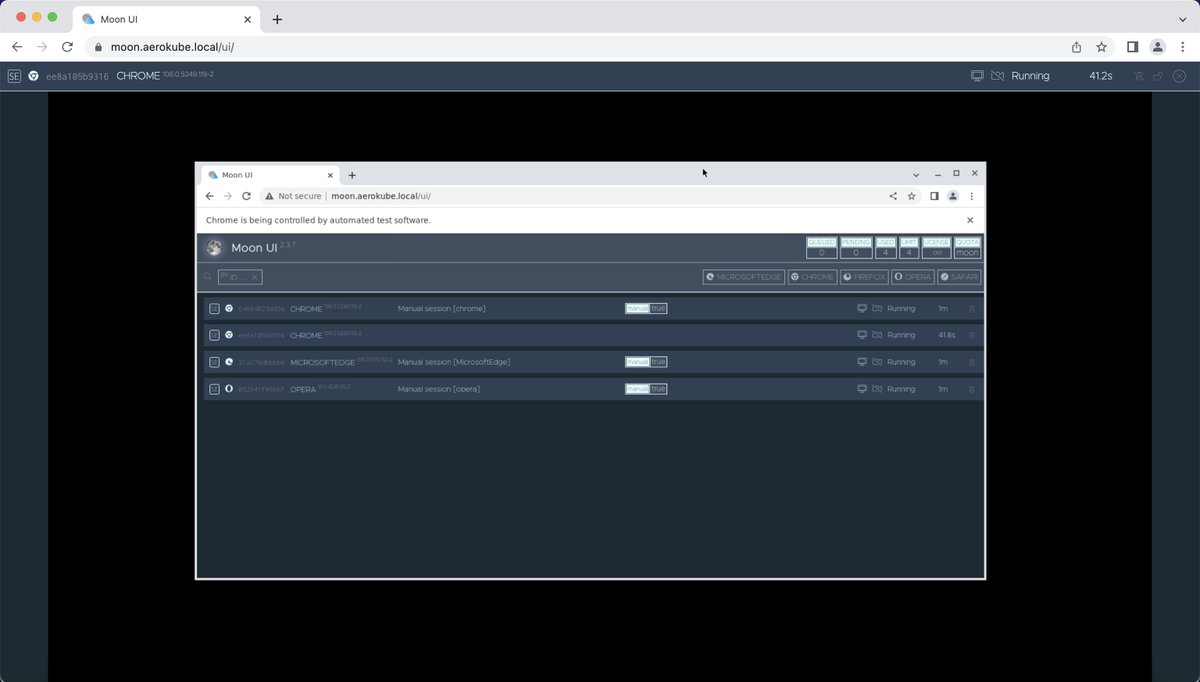This screenshot has height=682, width=1200.
Task: Click the LICENSE indicator box
Action: pos(936,248)
